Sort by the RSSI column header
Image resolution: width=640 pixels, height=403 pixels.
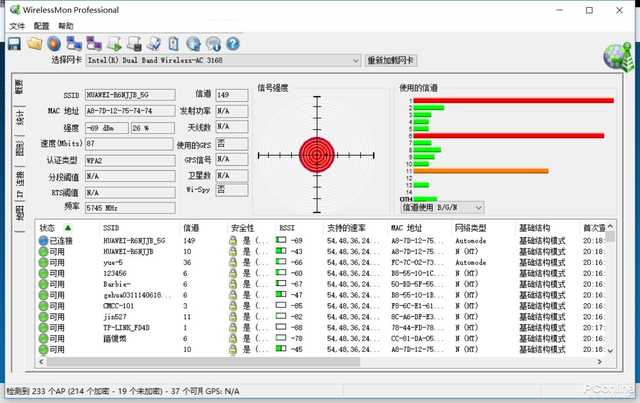(x=287, y=228)
